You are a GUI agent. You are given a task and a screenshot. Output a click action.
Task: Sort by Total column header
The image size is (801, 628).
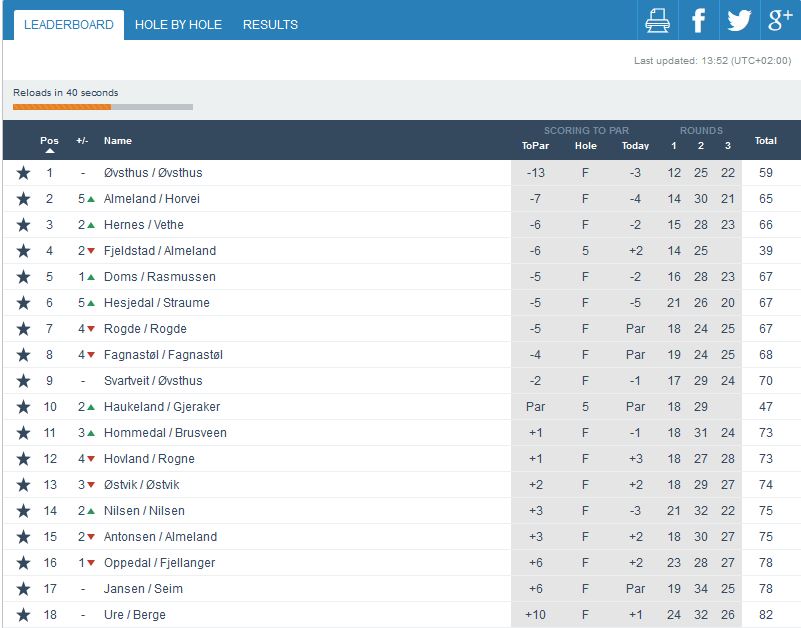pos(765,141)
